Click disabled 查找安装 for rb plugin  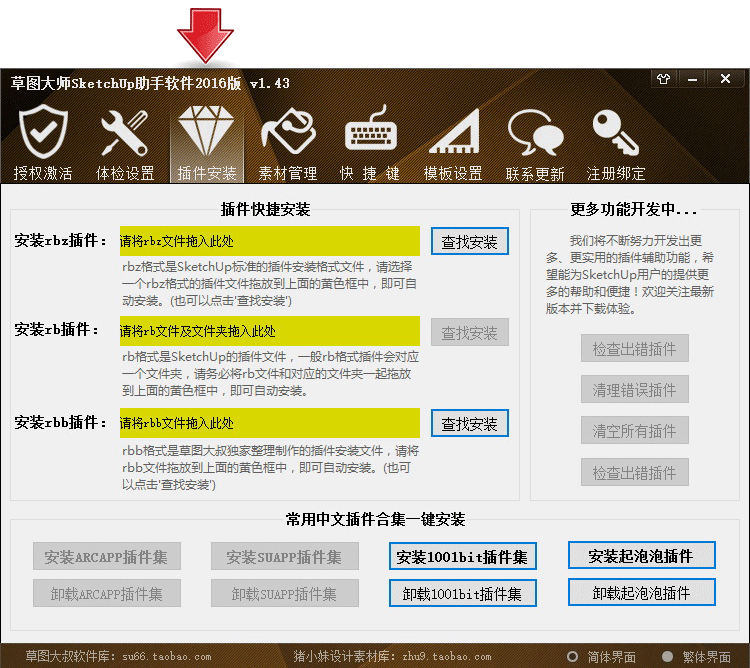[469, 332]
